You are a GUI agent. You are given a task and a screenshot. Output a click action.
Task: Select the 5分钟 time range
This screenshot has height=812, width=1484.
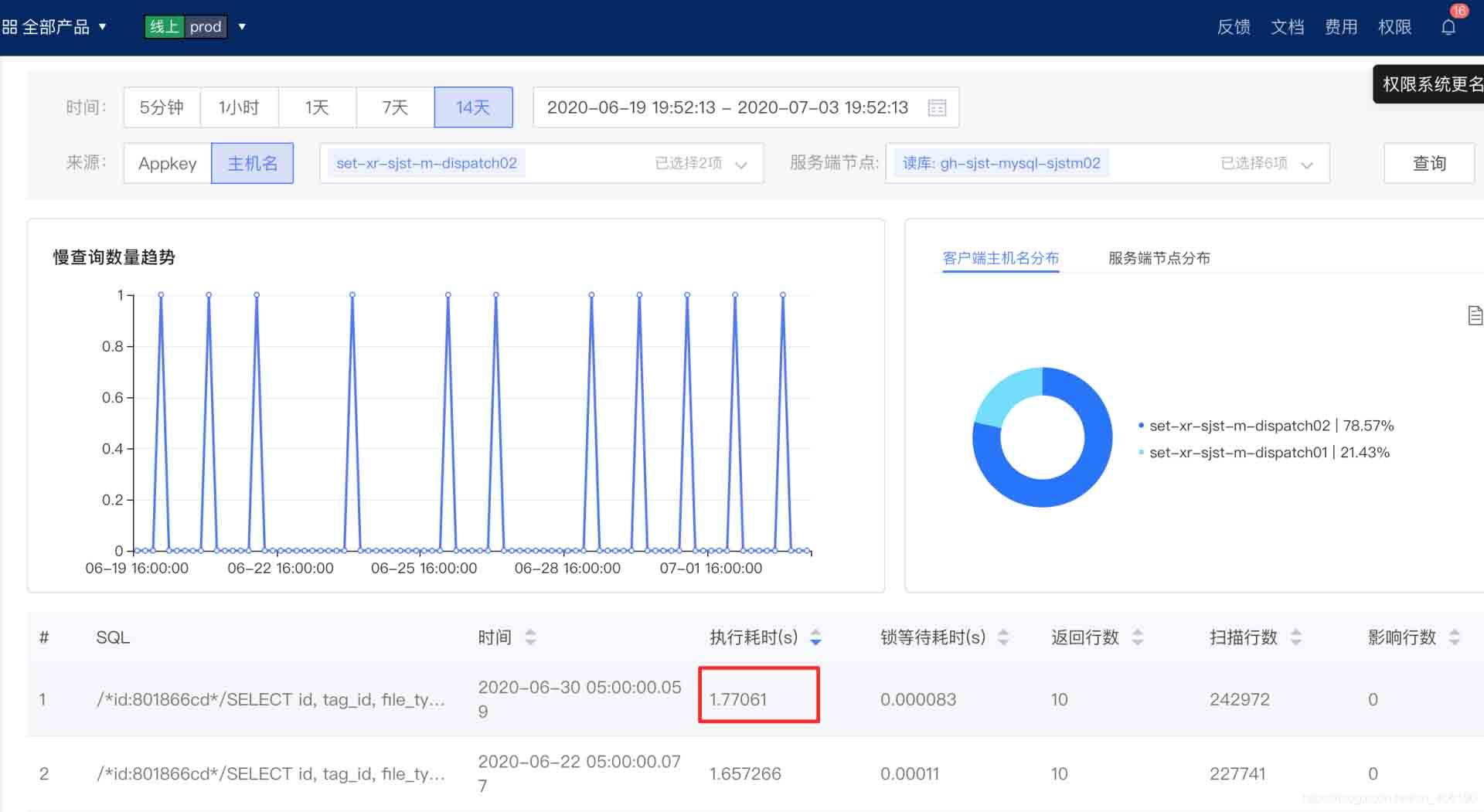pos(162,107)
